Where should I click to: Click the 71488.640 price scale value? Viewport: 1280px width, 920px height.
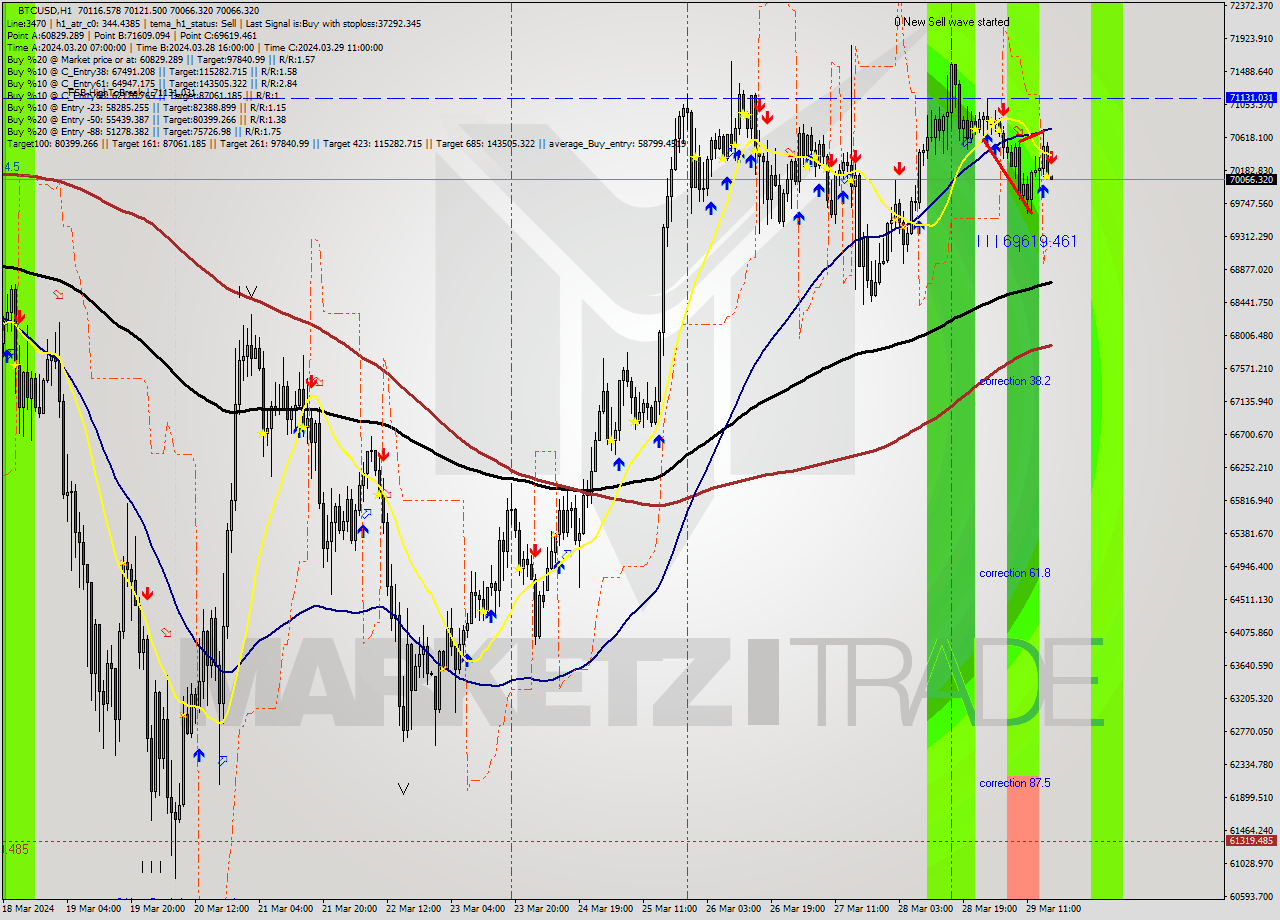1250,72
